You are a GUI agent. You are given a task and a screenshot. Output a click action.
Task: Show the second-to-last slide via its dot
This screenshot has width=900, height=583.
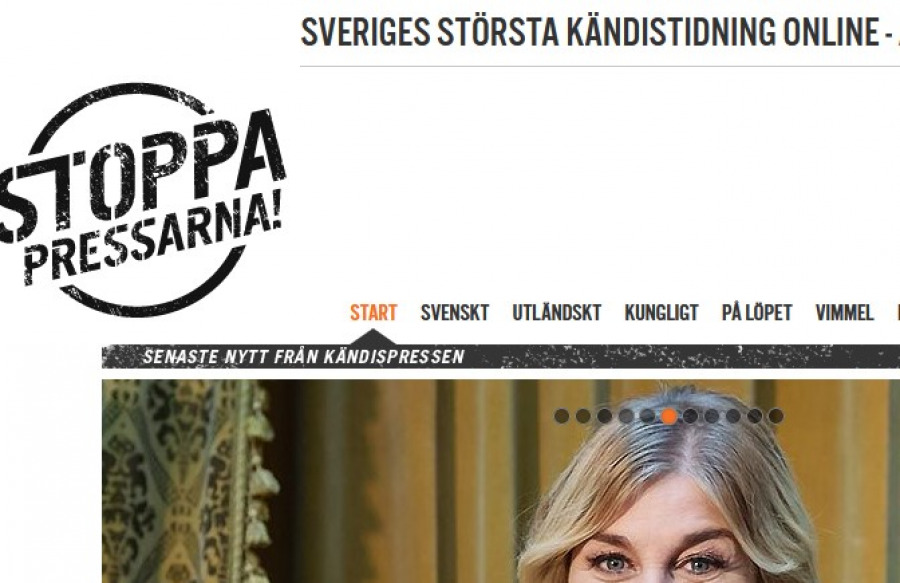click(x=755, y=416)
